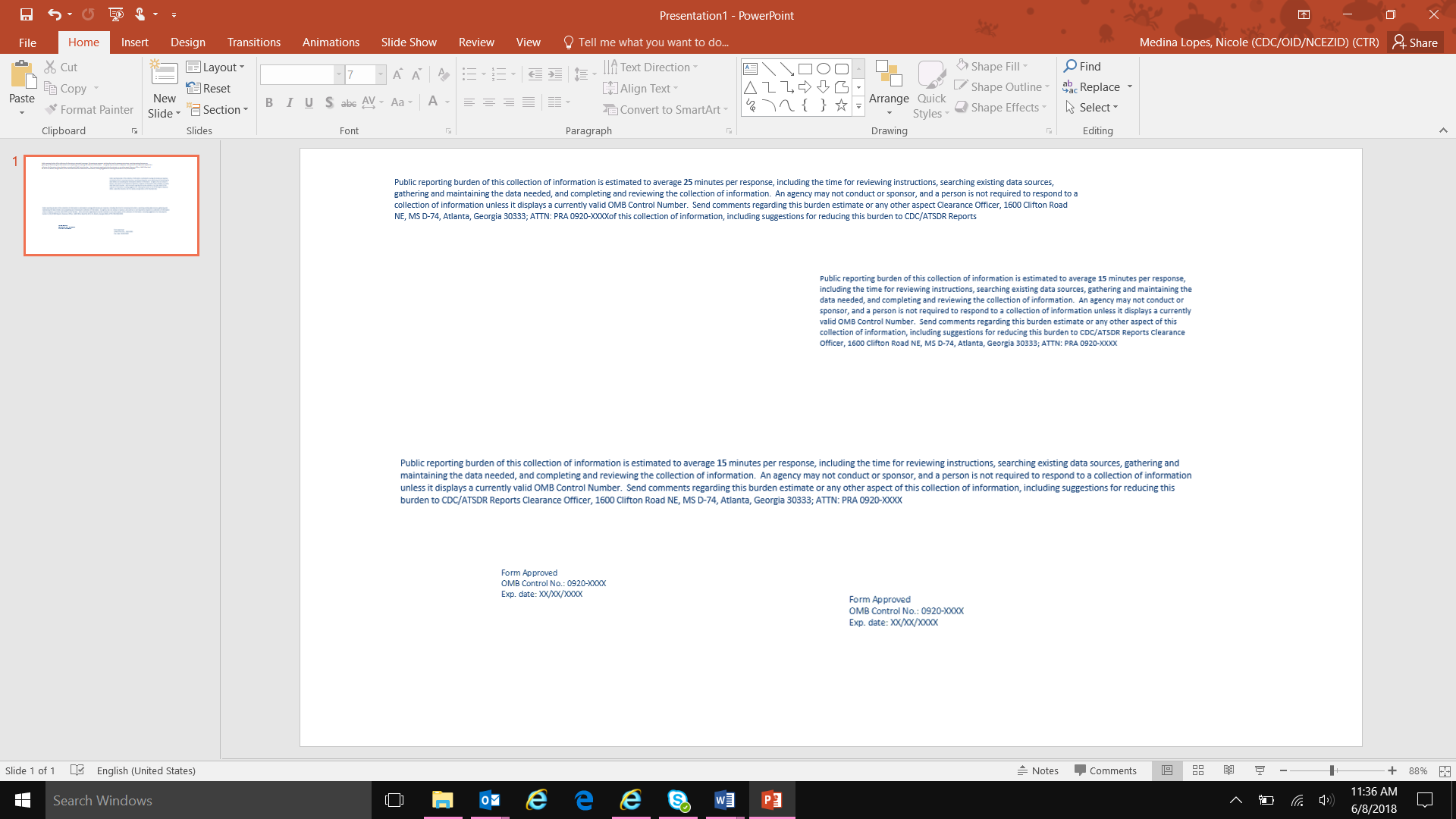The height and width of the screenshot is (819, 1456).
Task: Click the Undo arrow icon
Action: coord(54,14)
